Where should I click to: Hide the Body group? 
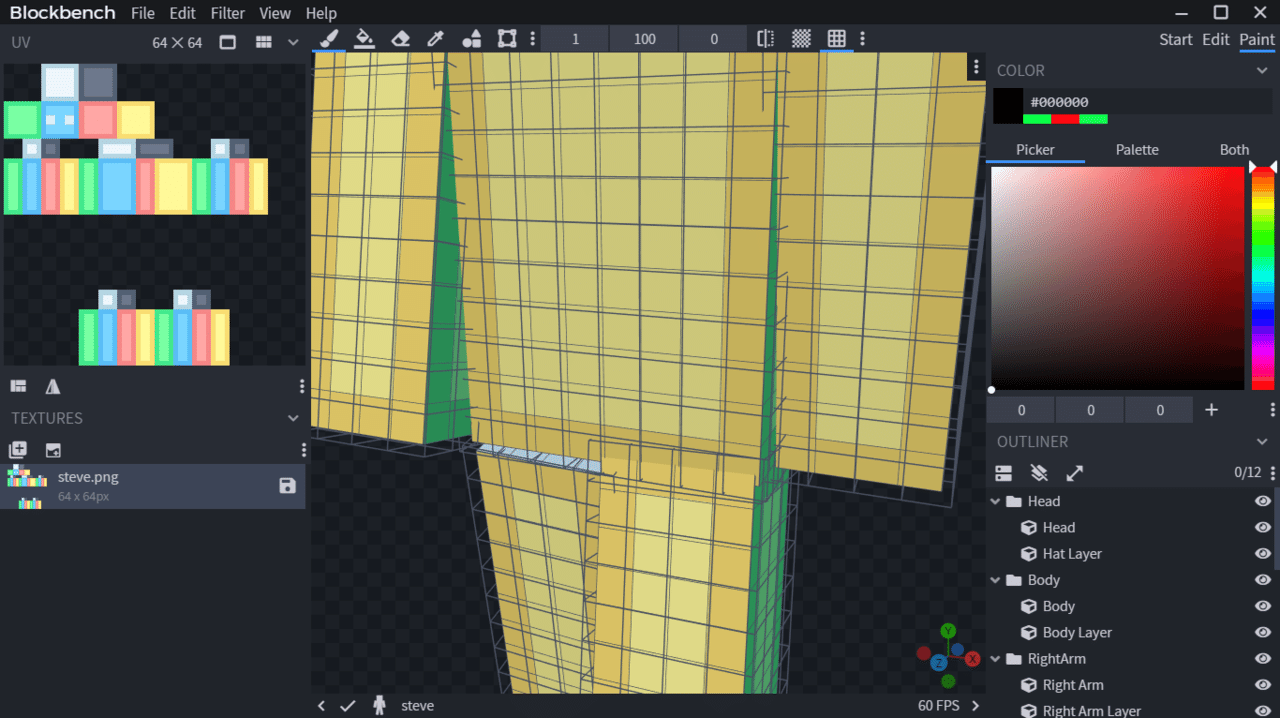click(x=1262, y=580)
